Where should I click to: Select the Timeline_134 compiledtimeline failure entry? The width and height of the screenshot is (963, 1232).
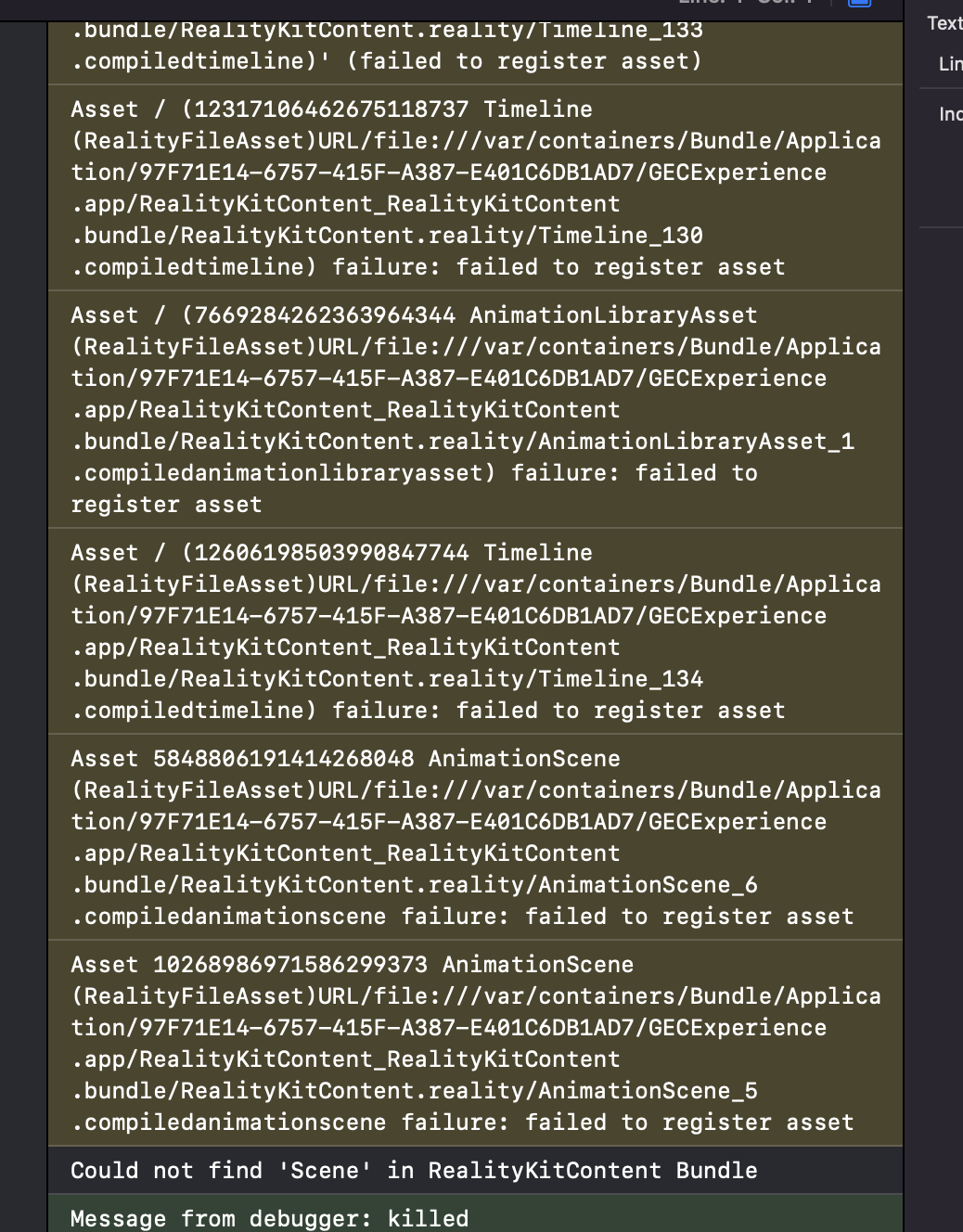point(475,632)
